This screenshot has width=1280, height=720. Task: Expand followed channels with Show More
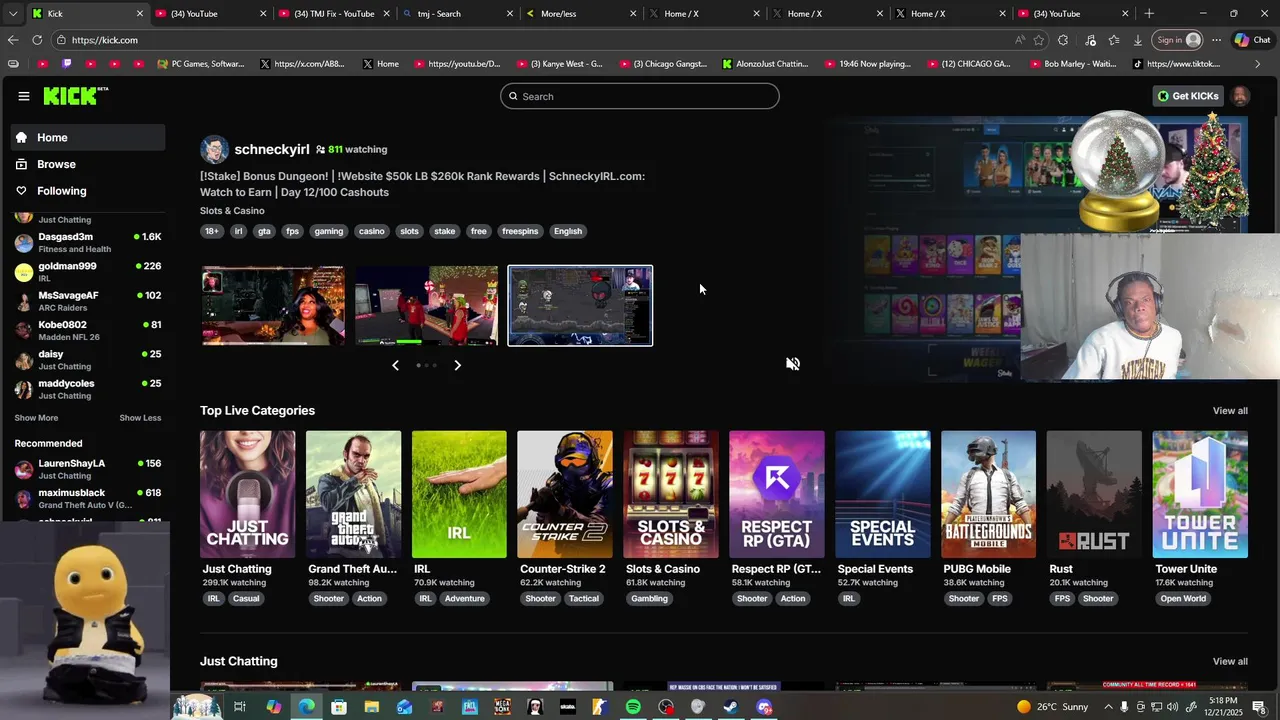pos(36,418)
